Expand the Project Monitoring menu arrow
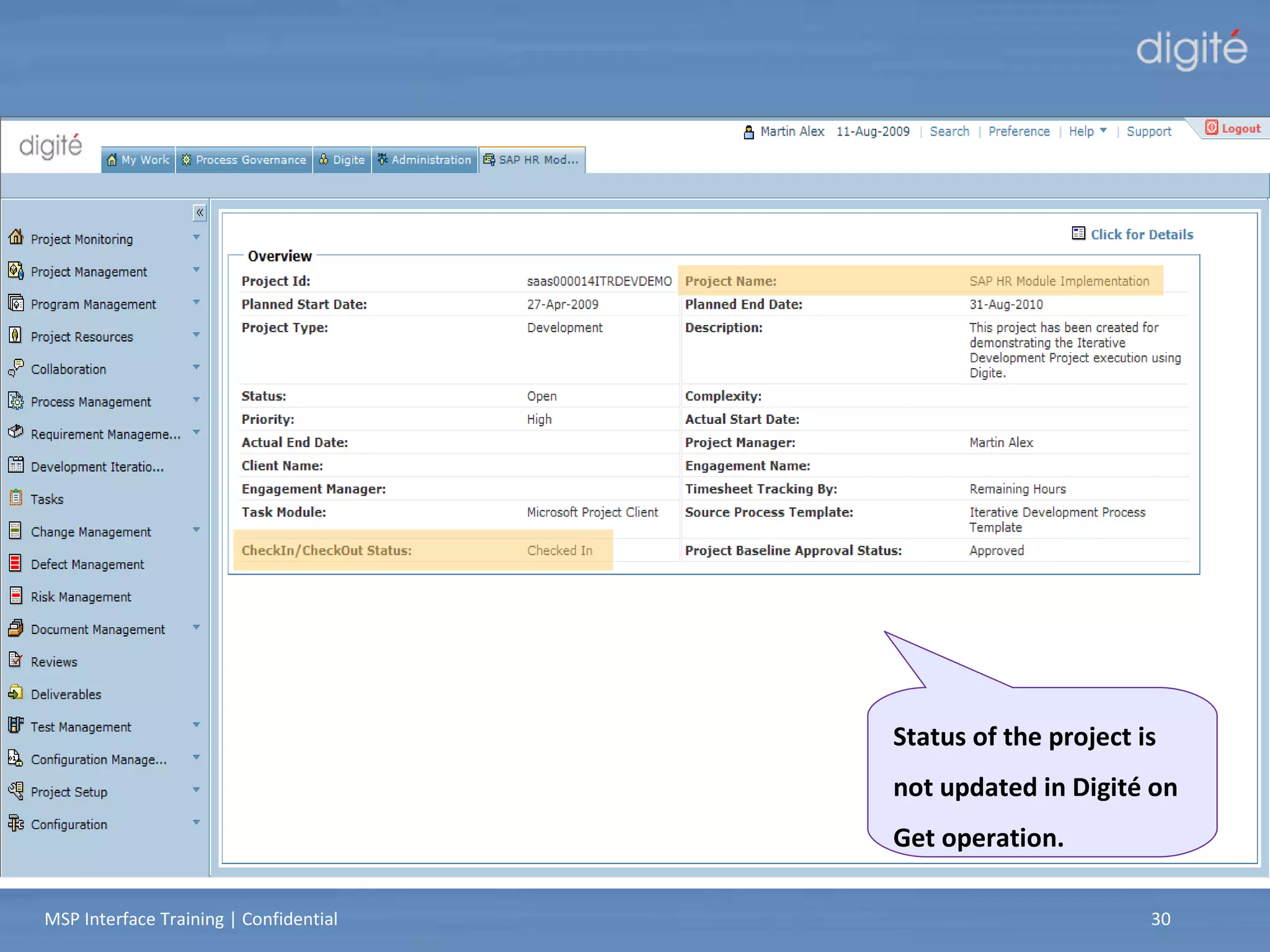Screen dimensions: 1270x952 coord(196,237)
